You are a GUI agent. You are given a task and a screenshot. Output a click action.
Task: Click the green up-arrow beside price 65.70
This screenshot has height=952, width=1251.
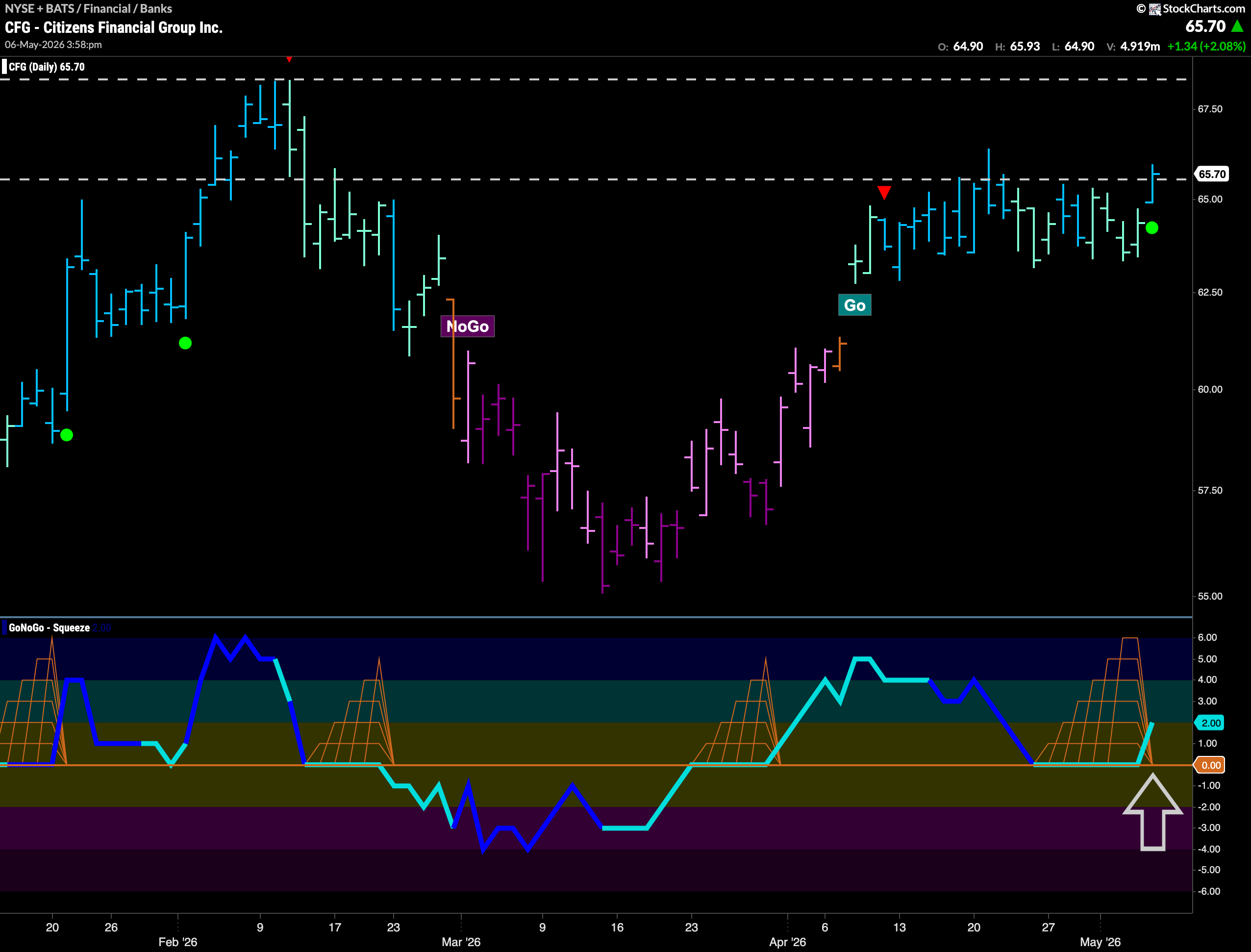tap(1238, 26)
